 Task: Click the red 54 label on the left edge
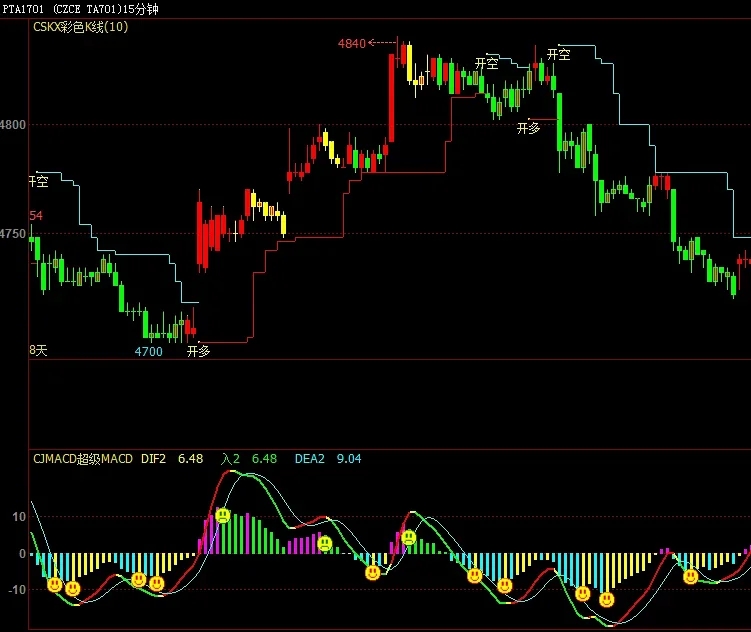(x=36, y=215)
